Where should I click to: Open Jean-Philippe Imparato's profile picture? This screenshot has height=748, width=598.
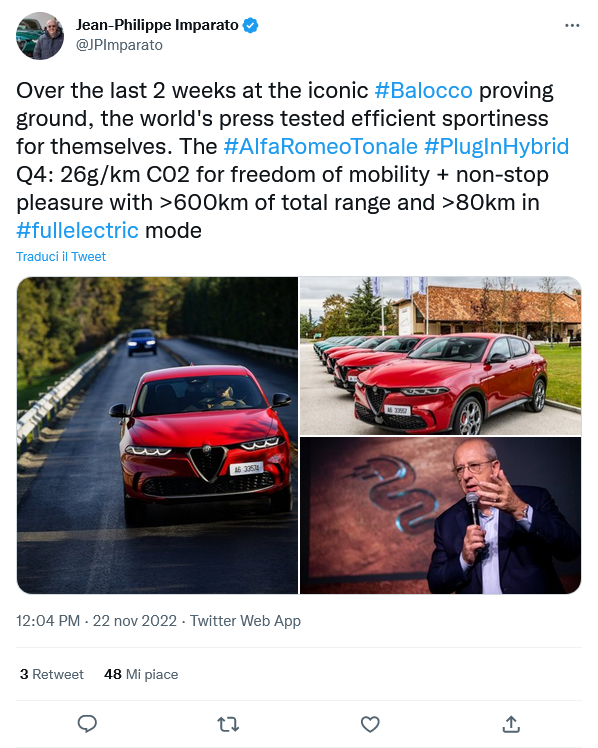click(x=40, y=36)
